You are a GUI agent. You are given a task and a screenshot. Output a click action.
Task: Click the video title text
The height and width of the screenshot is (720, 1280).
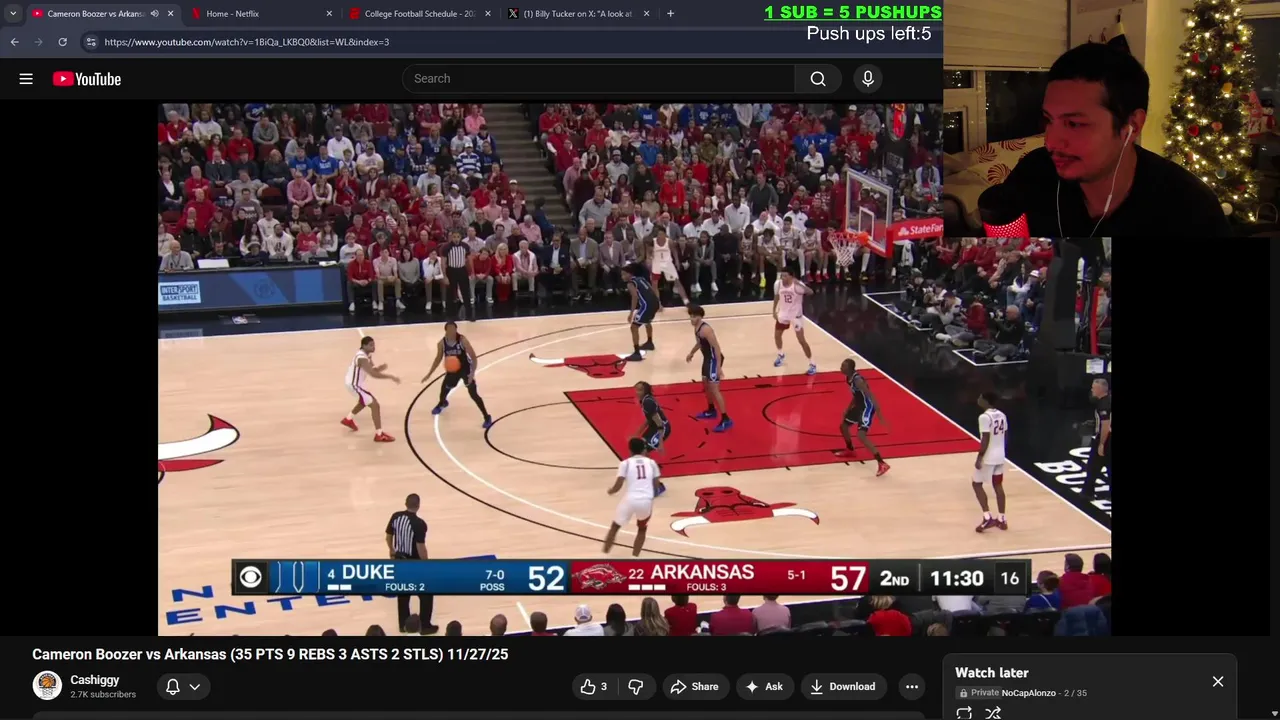pos(270,654)
